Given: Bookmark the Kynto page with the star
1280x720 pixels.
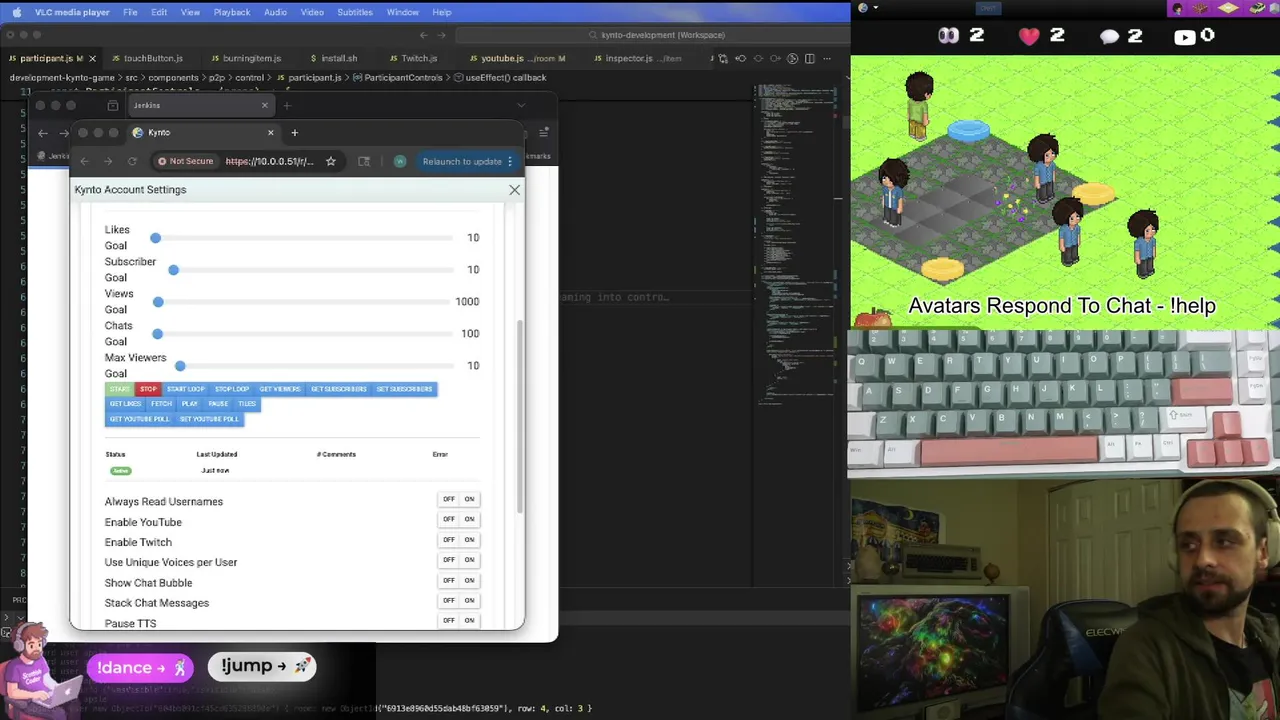Looking at the screenshot, I should click(331, 161).
